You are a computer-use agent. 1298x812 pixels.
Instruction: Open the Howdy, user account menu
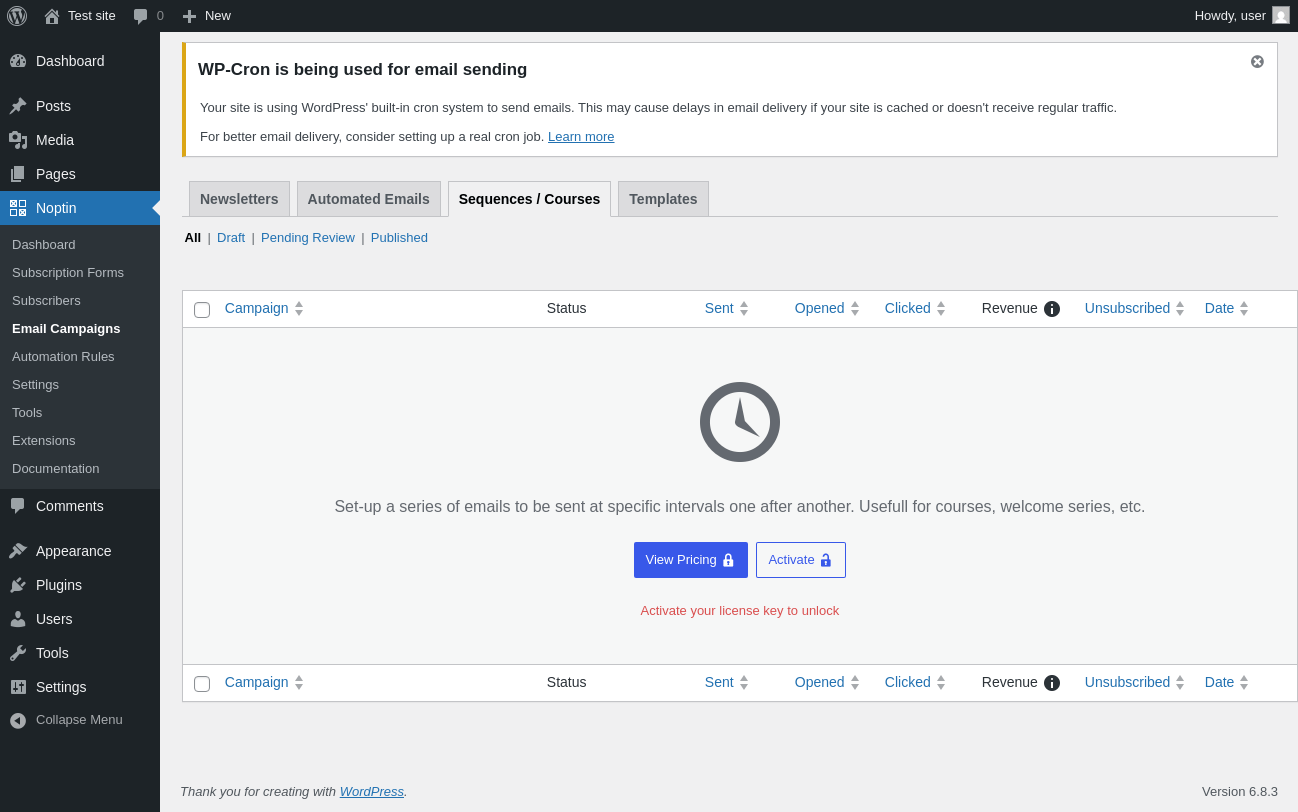[1242, 16]
